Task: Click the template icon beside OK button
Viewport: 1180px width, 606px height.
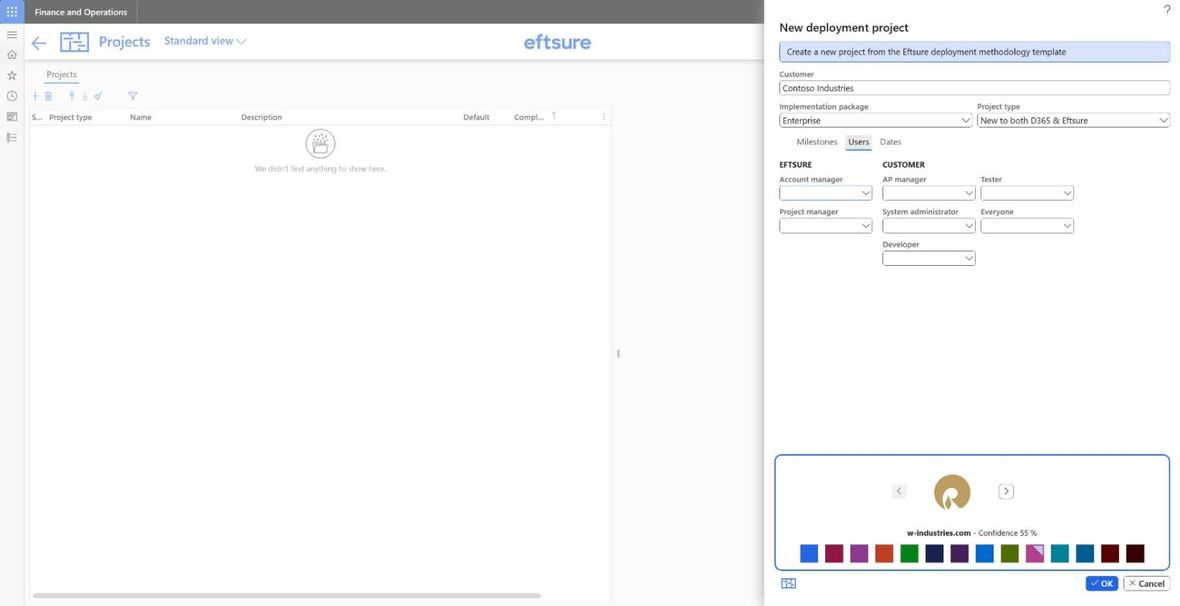Action: (789, 583)
